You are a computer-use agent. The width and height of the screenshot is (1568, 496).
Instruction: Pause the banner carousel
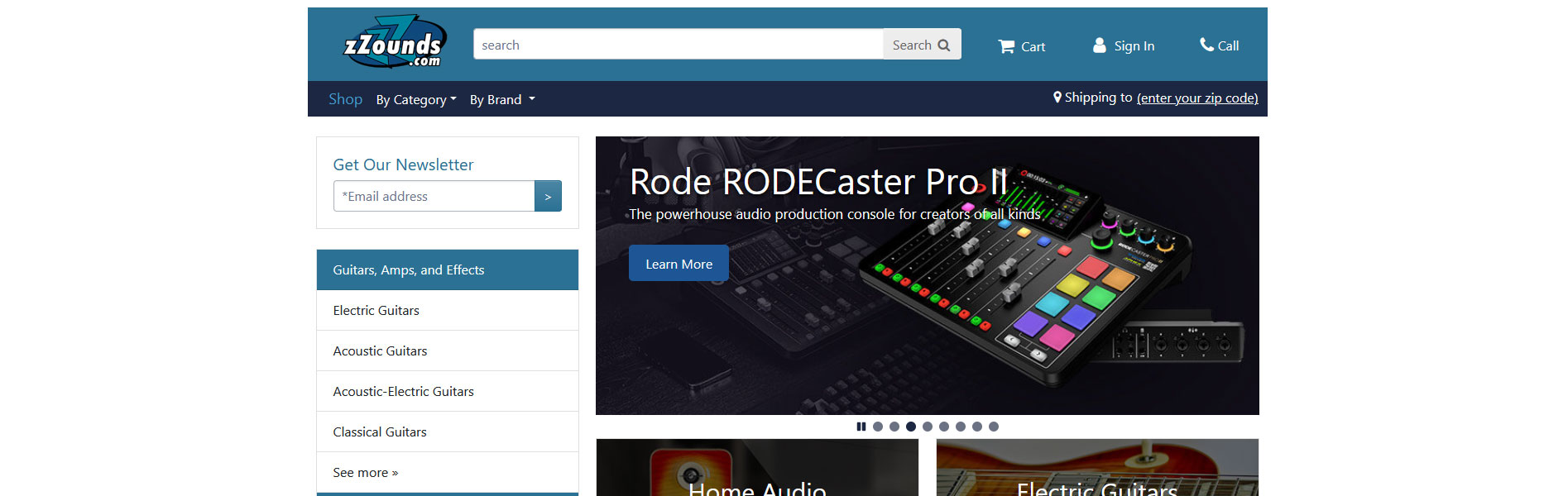(861, 427)
